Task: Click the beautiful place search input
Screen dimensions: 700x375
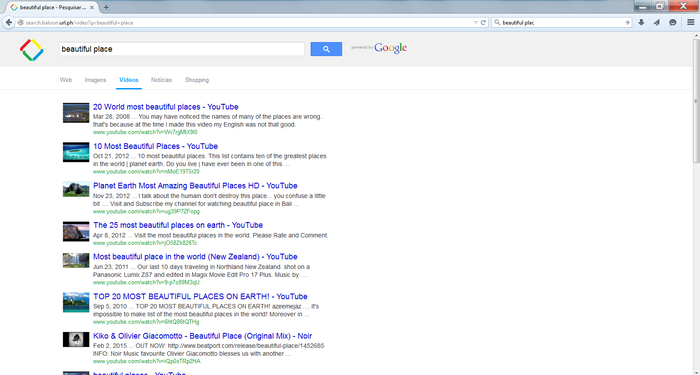Action: (x=182, y=49)
